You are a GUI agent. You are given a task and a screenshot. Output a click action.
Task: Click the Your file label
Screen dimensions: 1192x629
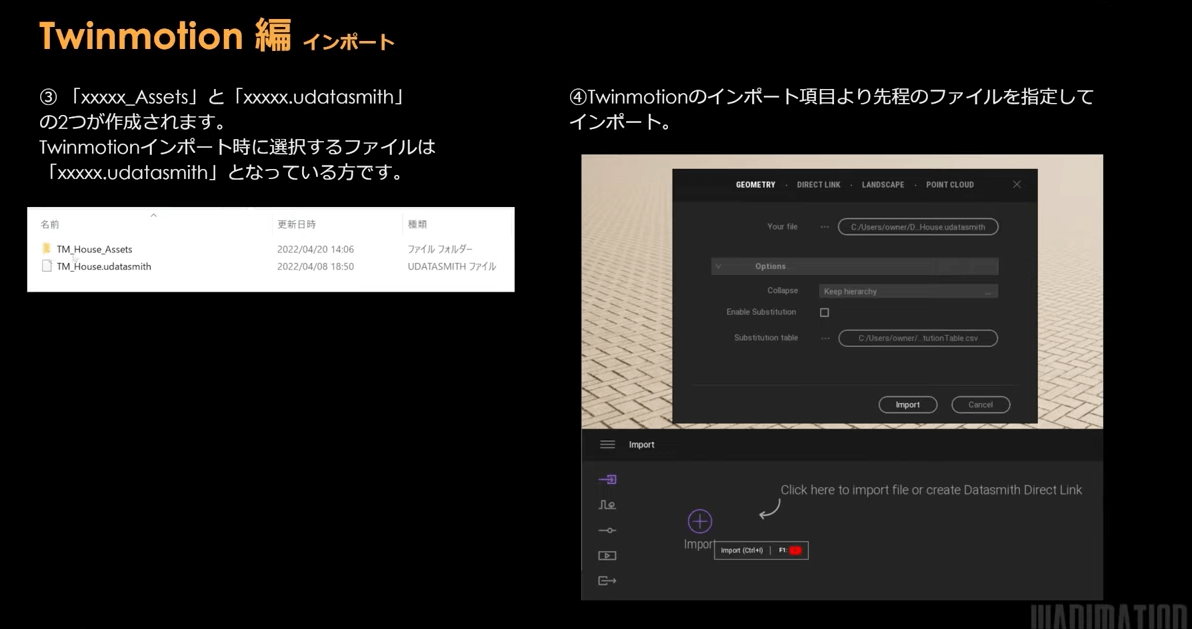[x=782, y=227]
